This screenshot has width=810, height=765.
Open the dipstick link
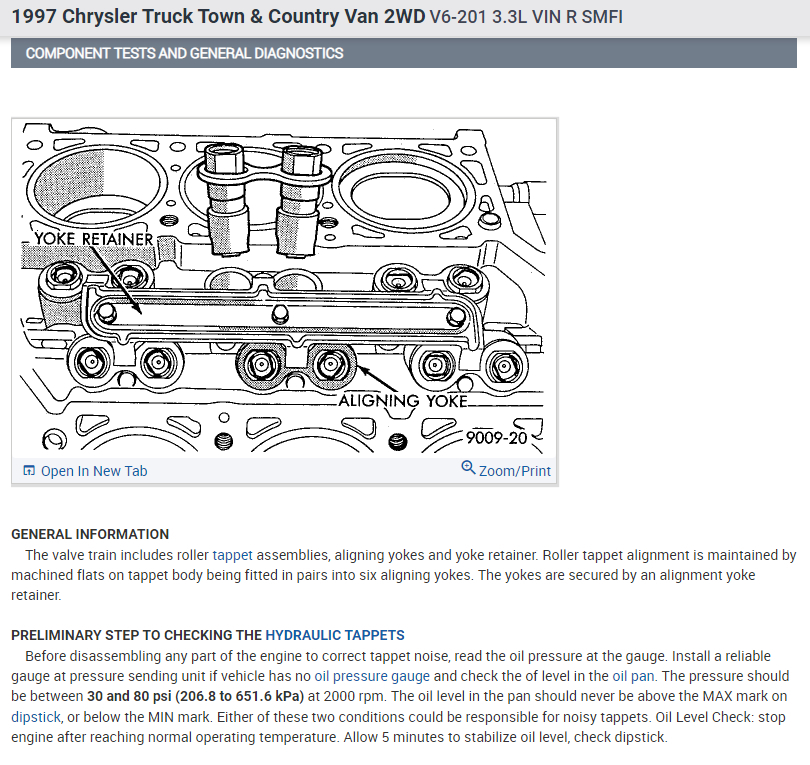click(36, 717)
